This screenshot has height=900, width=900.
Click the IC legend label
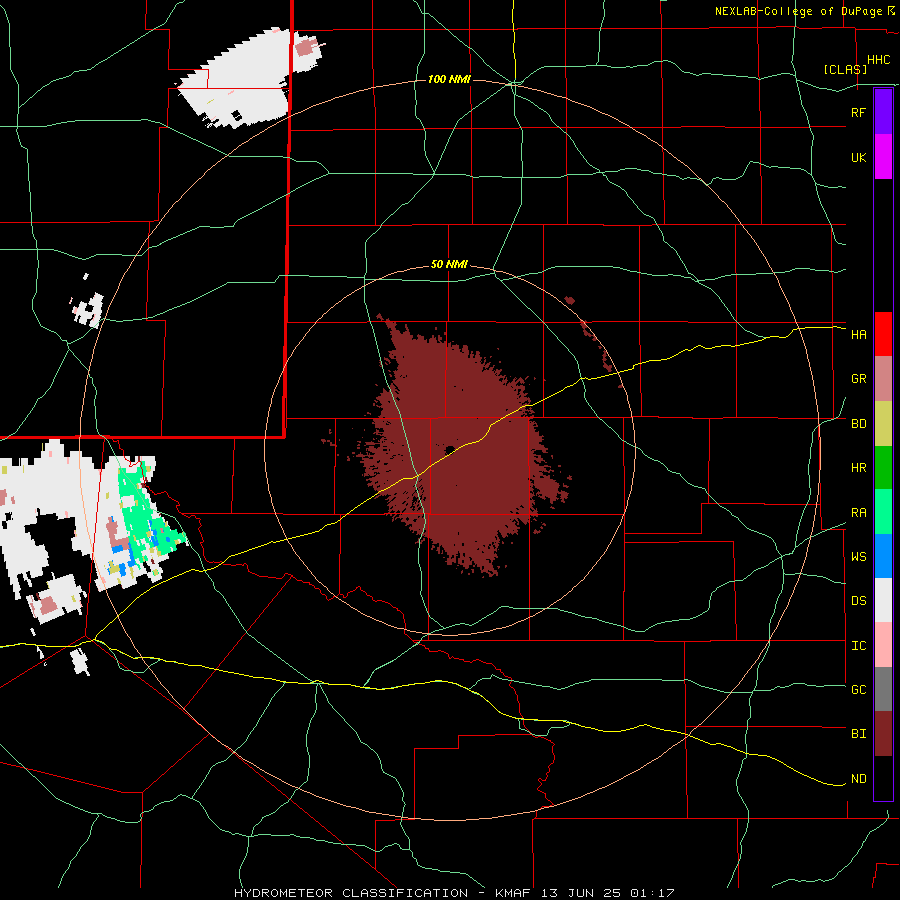click(x=858, y=646)
